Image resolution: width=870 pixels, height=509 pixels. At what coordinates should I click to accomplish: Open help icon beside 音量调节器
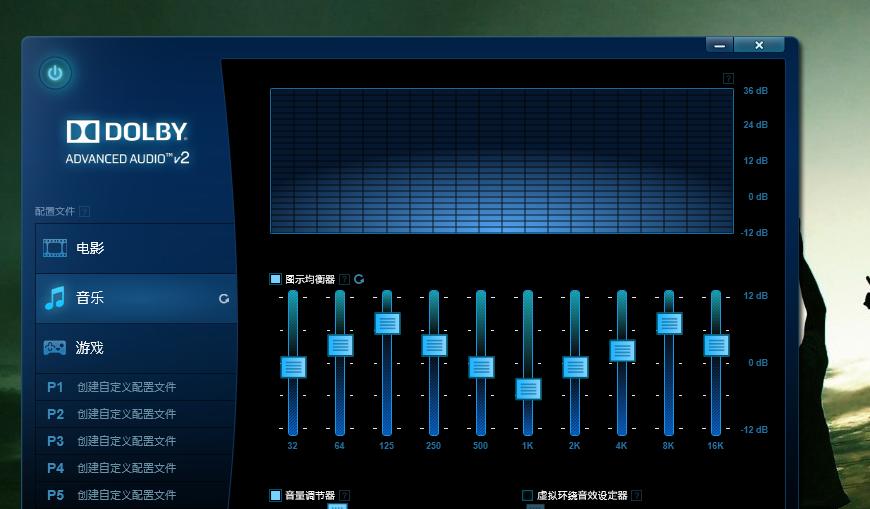pos(345,495)
